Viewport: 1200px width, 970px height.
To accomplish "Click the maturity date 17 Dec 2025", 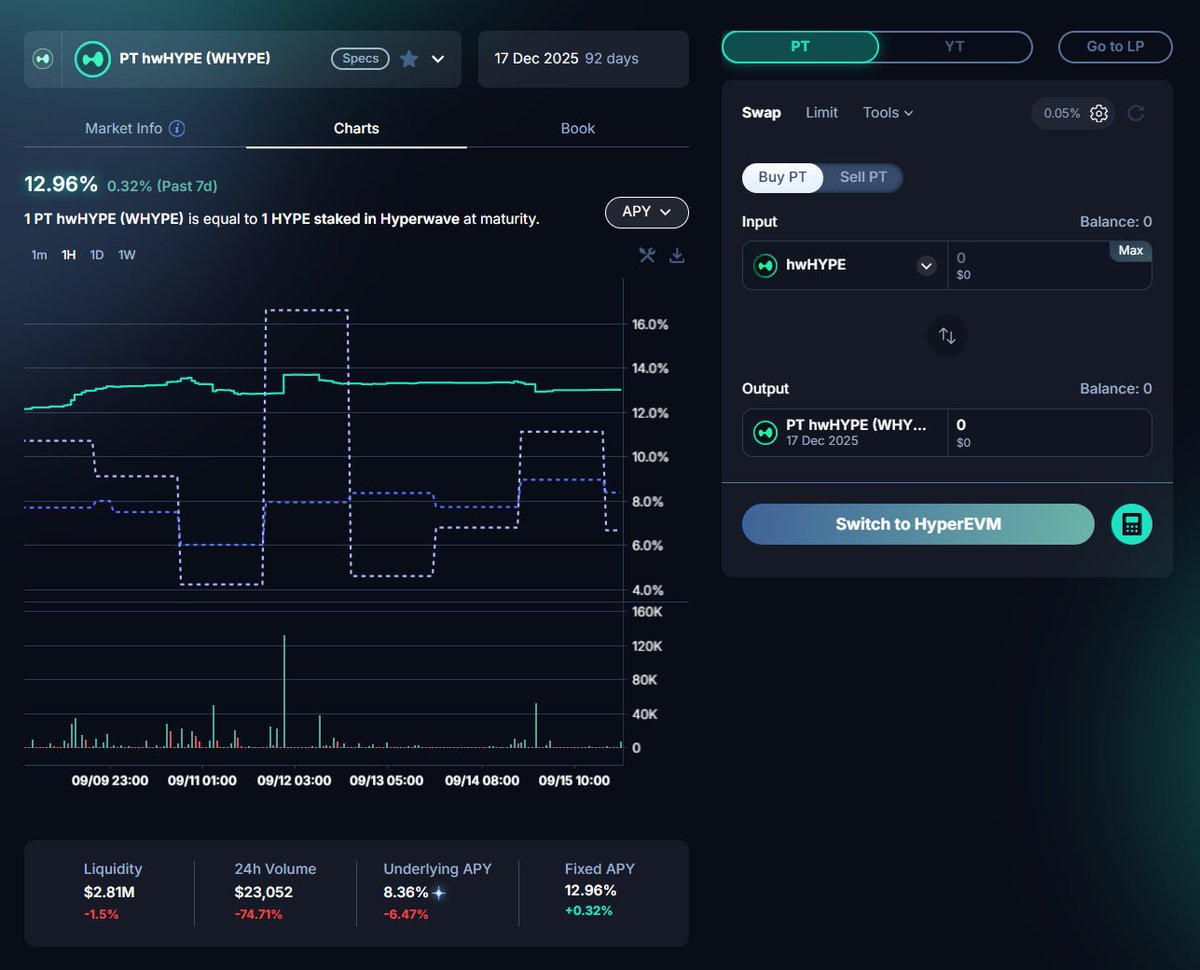I will tap(536, 59).
